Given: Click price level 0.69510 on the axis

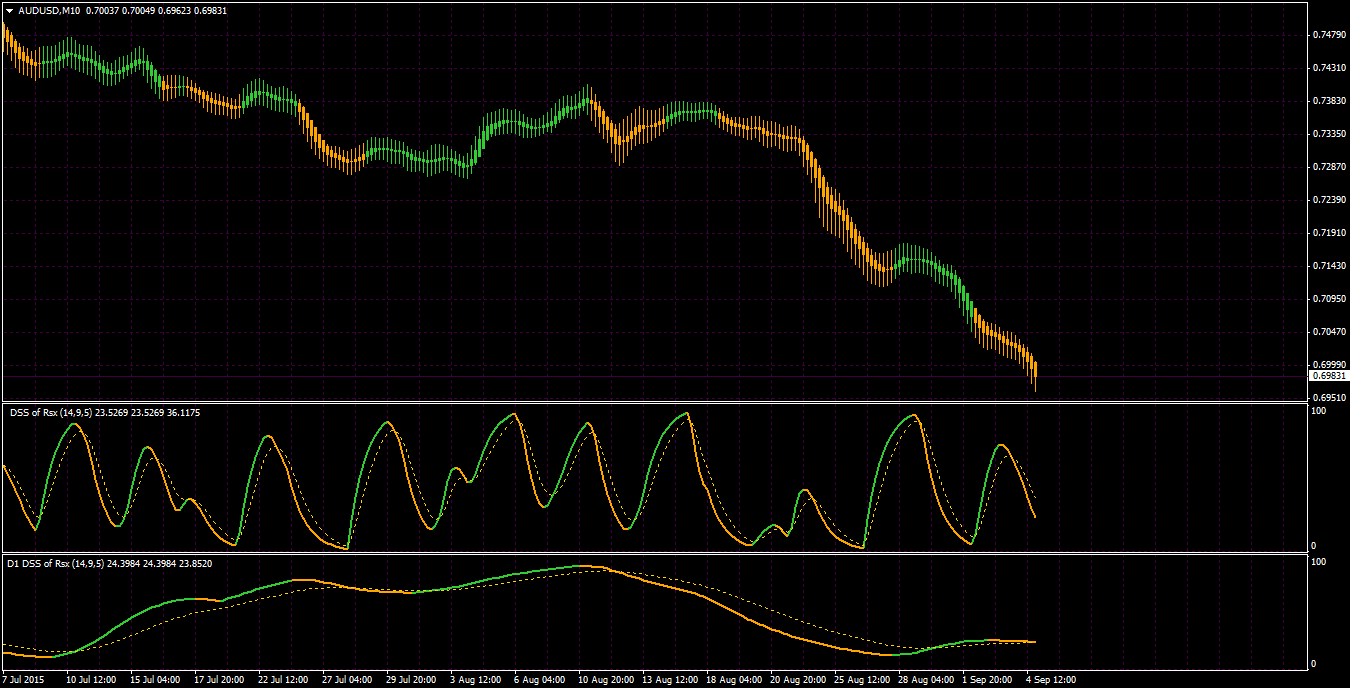Looking at the screenshot, I should tap(1328, 398).
